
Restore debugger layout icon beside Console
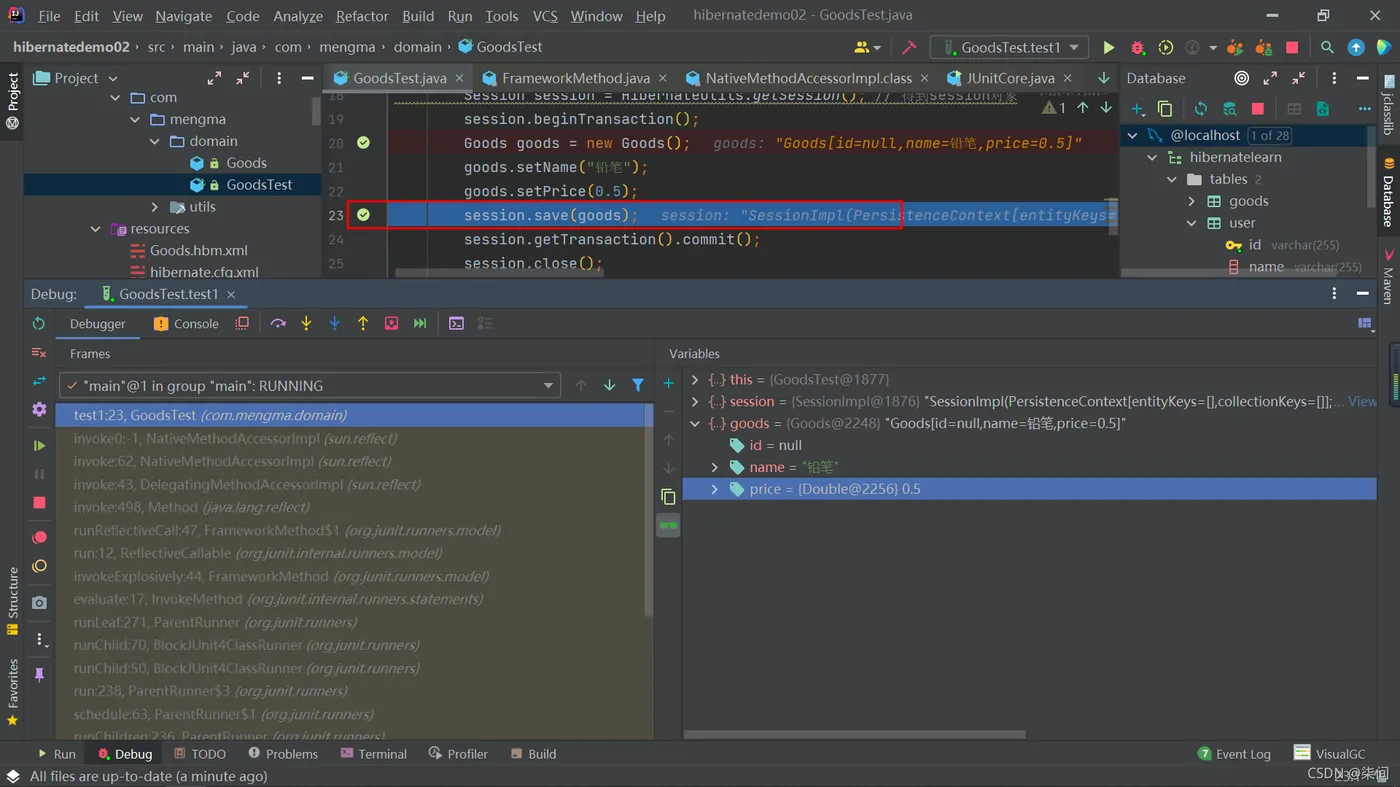click(x=242, y=324)
